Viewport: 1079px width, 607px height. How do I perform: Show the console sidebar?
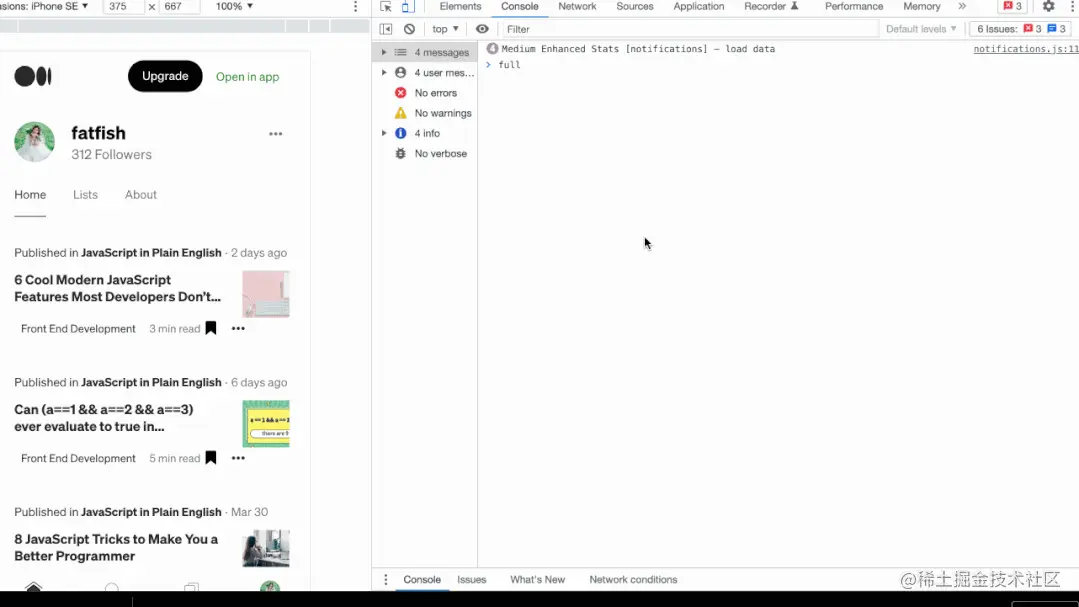point(385,28)
